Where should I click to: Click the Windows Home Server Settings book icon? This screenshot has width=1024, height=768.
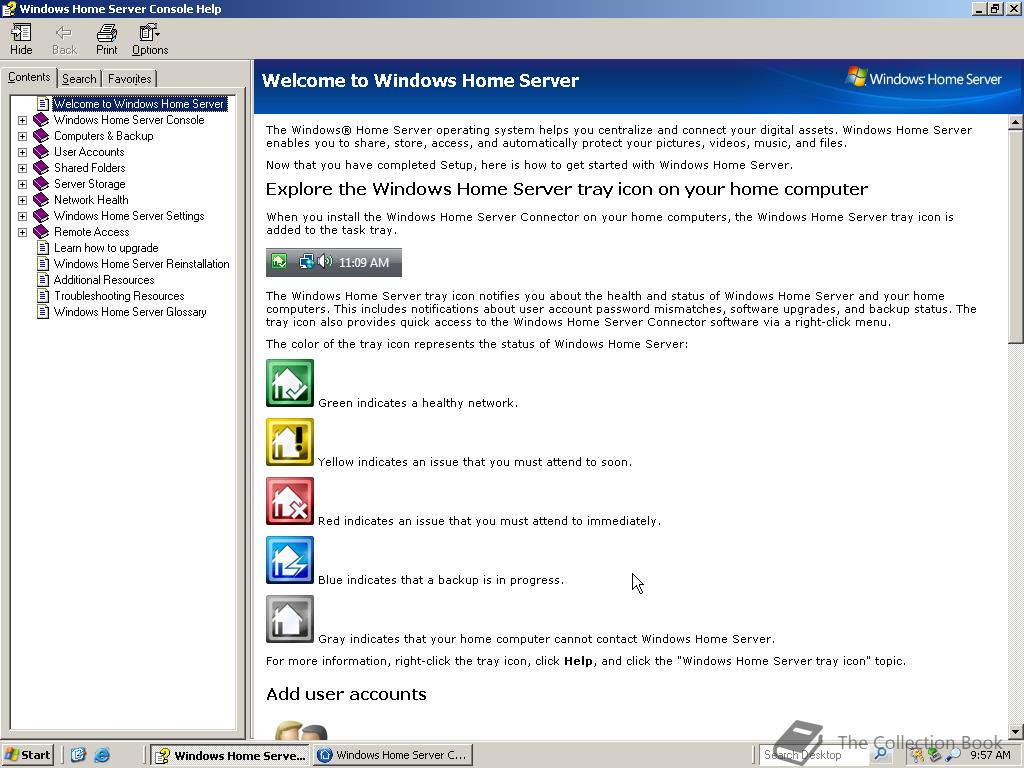[x=41, y=216]
